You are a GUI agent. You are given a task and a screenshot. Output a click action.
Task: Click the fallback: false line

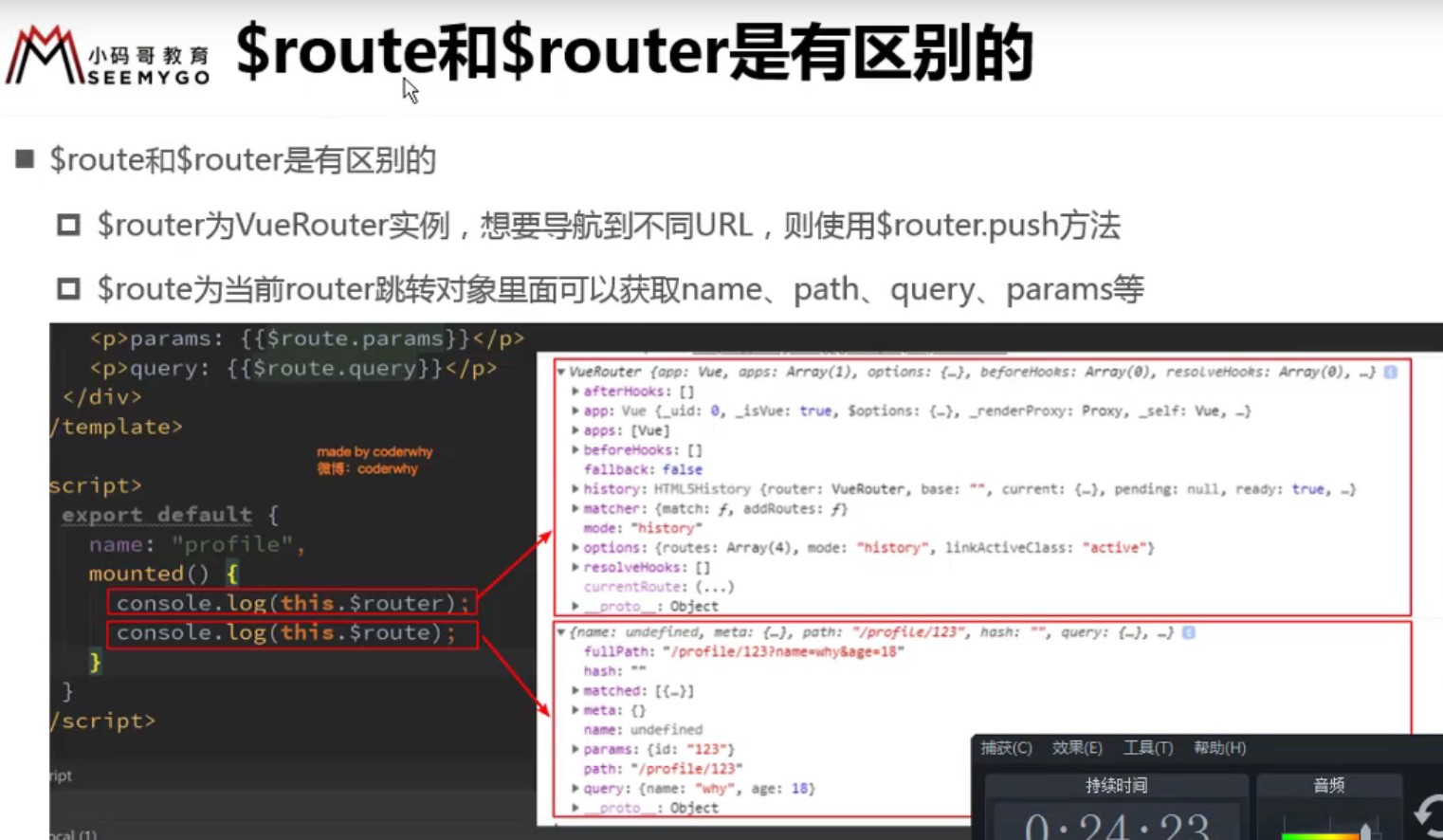point(643,469)
